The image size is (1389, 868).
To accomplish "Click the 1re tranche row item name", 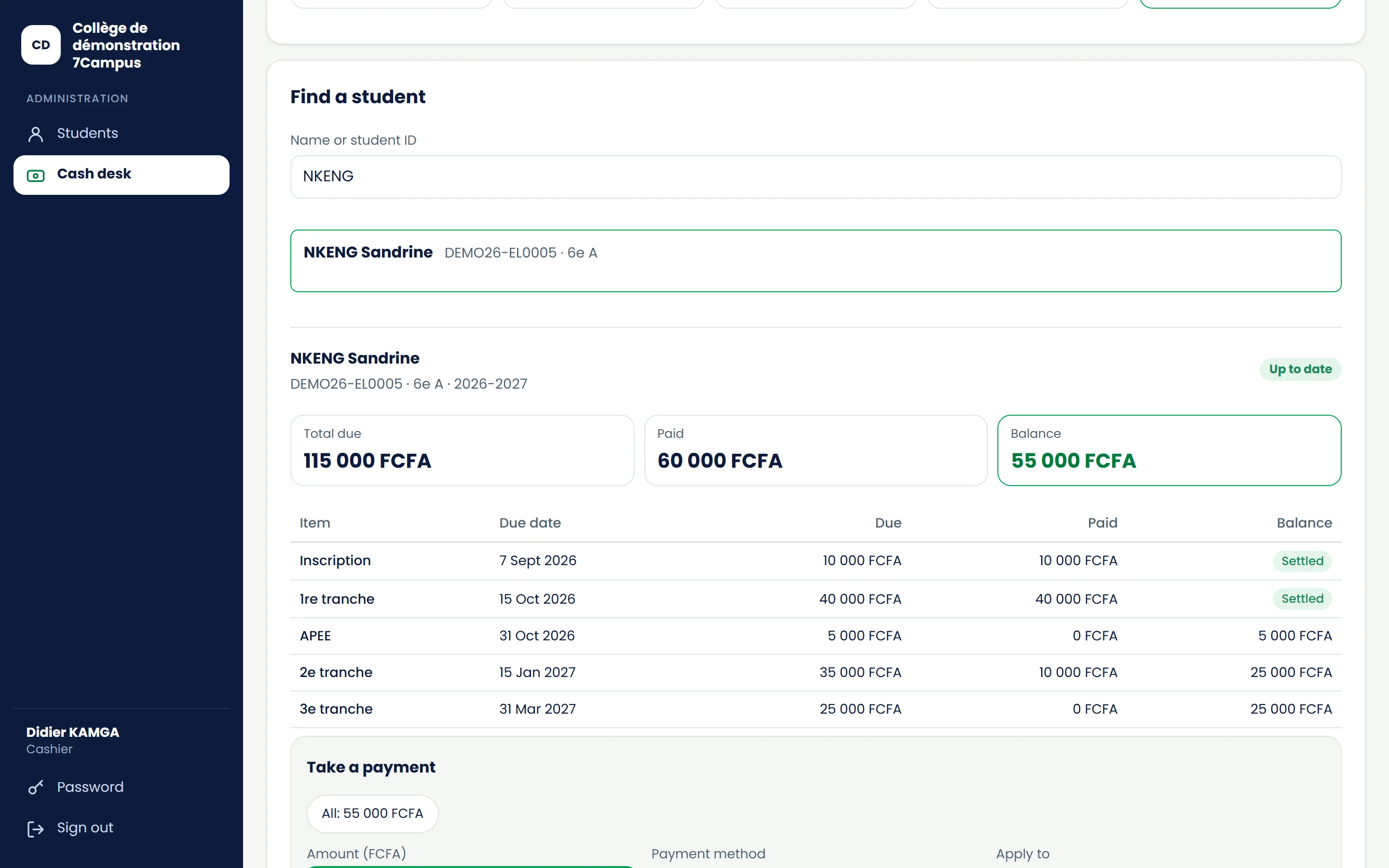I will (337, 599).
